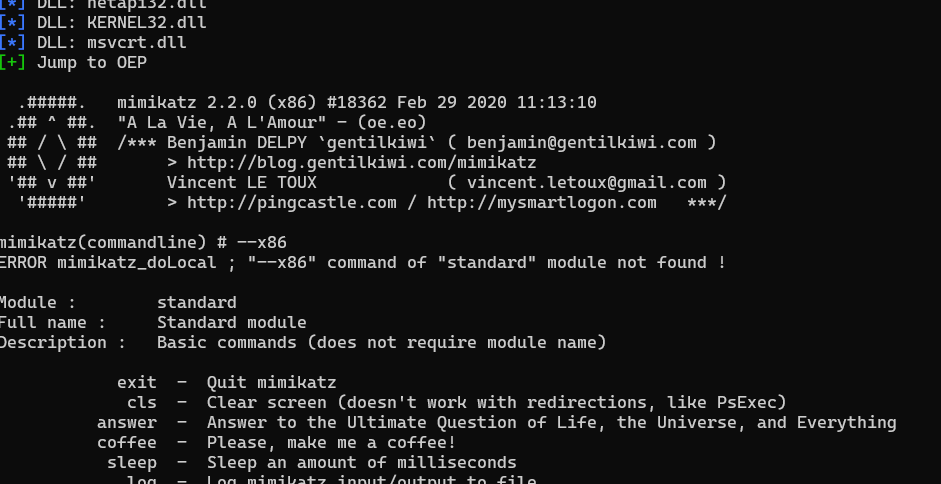Click the "sleep" command name
The width and height of the screenshot is (941, 484).
pyautogui.click(x=131, y=462)
